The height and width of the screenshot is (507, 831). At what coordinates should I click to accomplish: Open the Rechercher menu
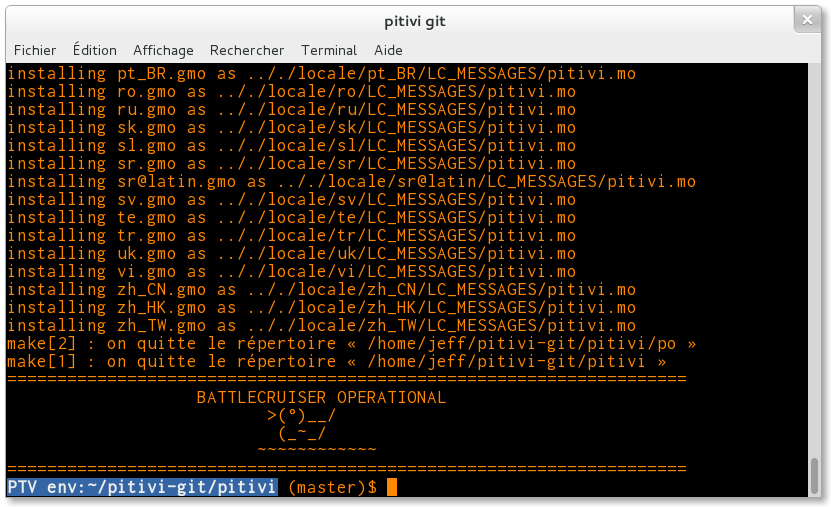pyautogui.click(x=247, y=50)
